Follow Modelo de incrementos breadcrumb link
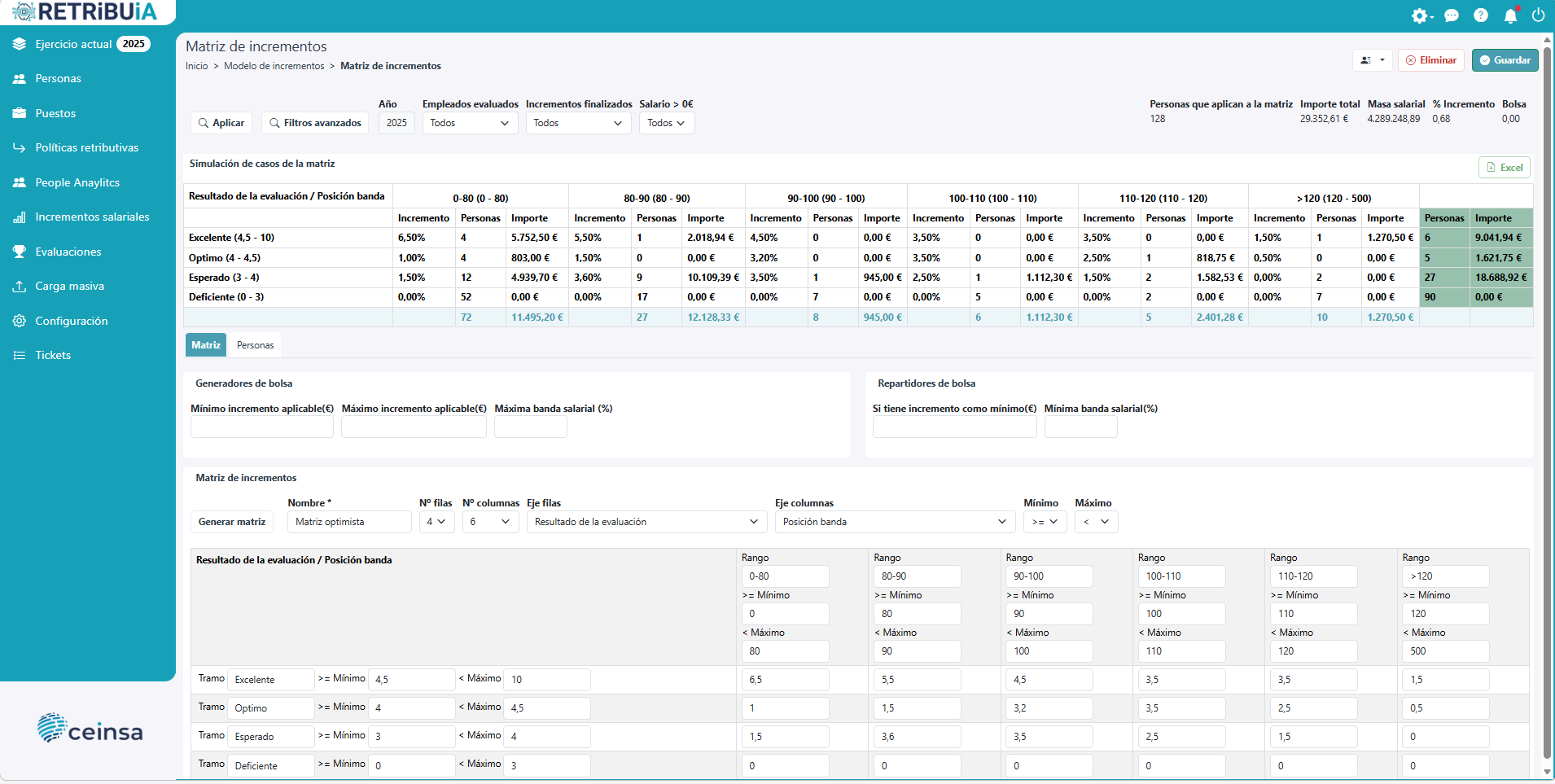Screen dimensions: 1555x784 click(x=274, y=66)
